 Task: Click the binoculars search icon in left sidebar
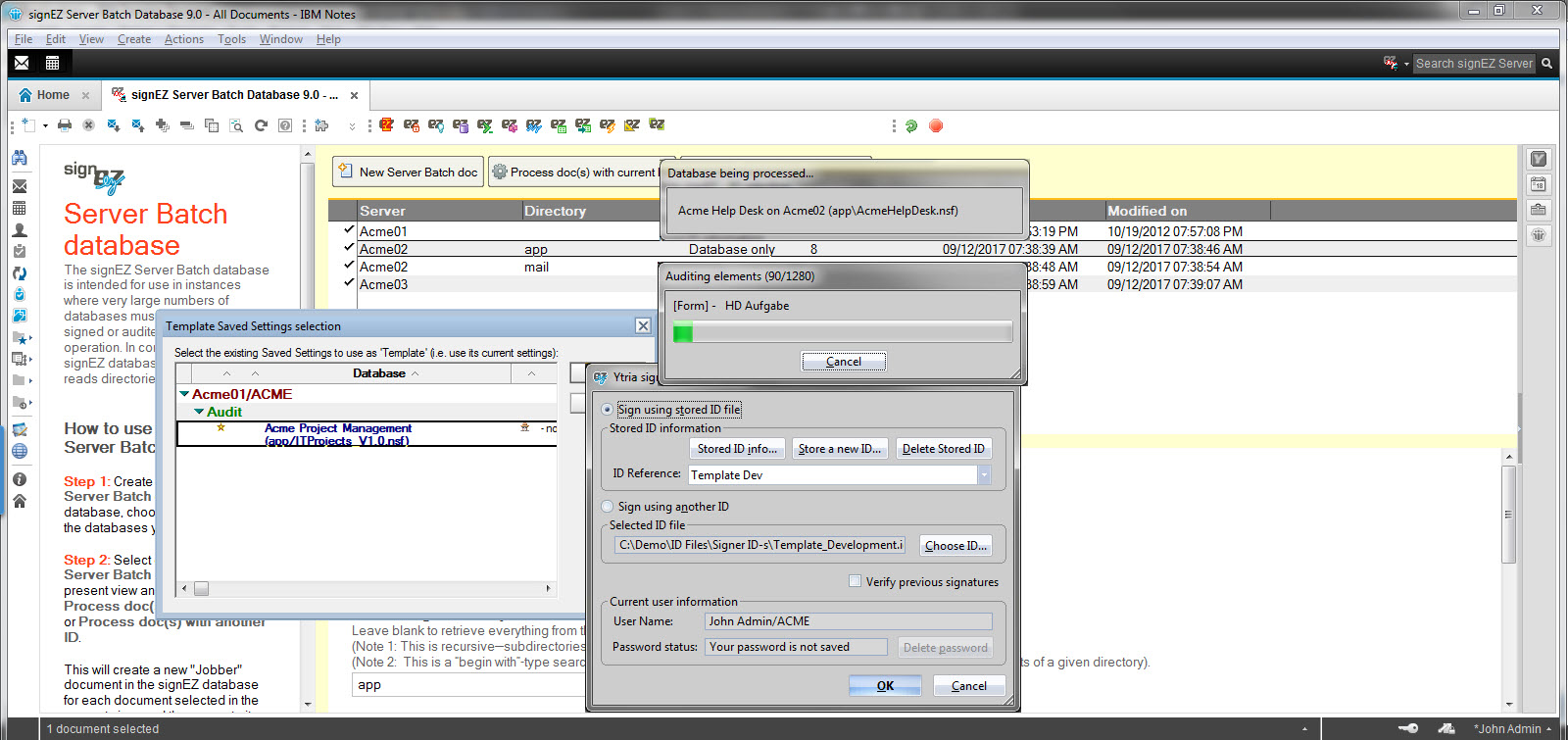click(19, 158)
